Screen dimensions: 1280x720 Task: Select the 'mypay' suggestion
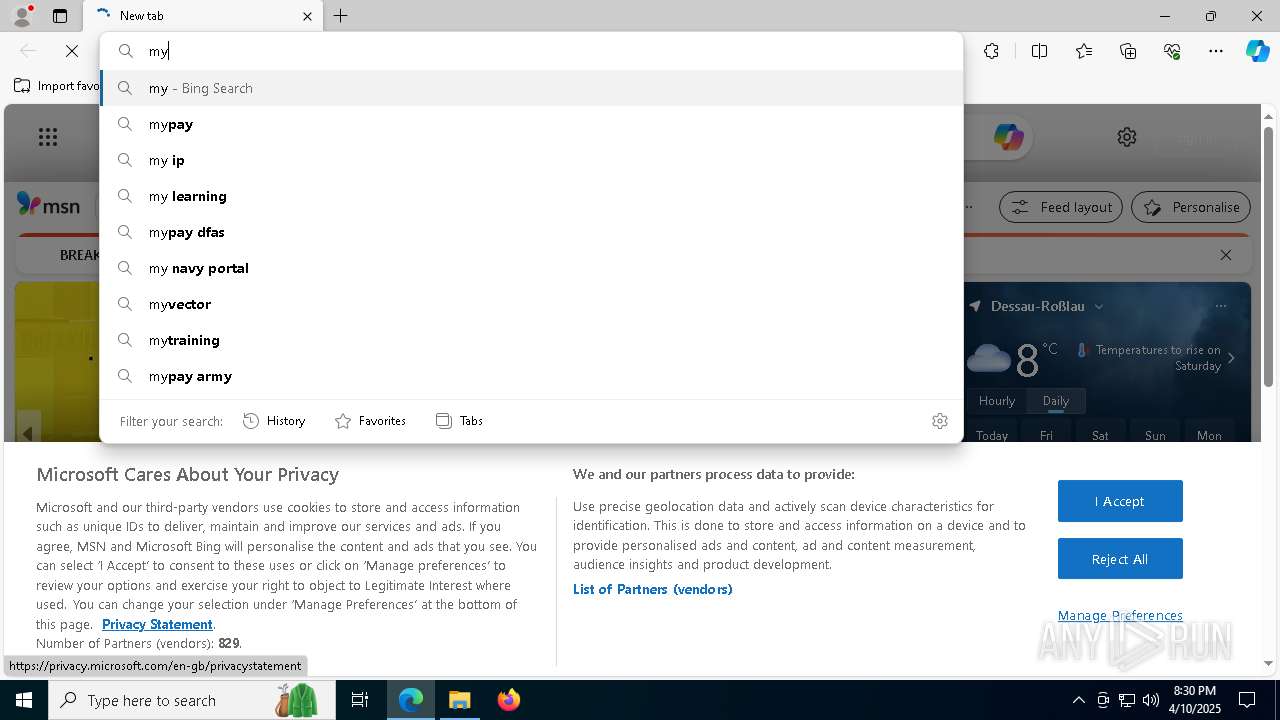tap(531, 124)
